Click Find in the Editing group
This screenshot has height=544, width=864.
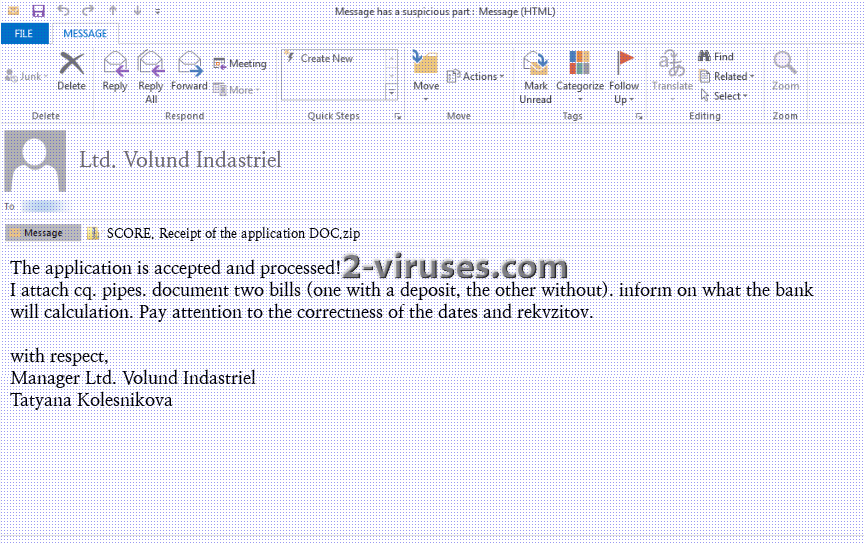pos(717,57)
